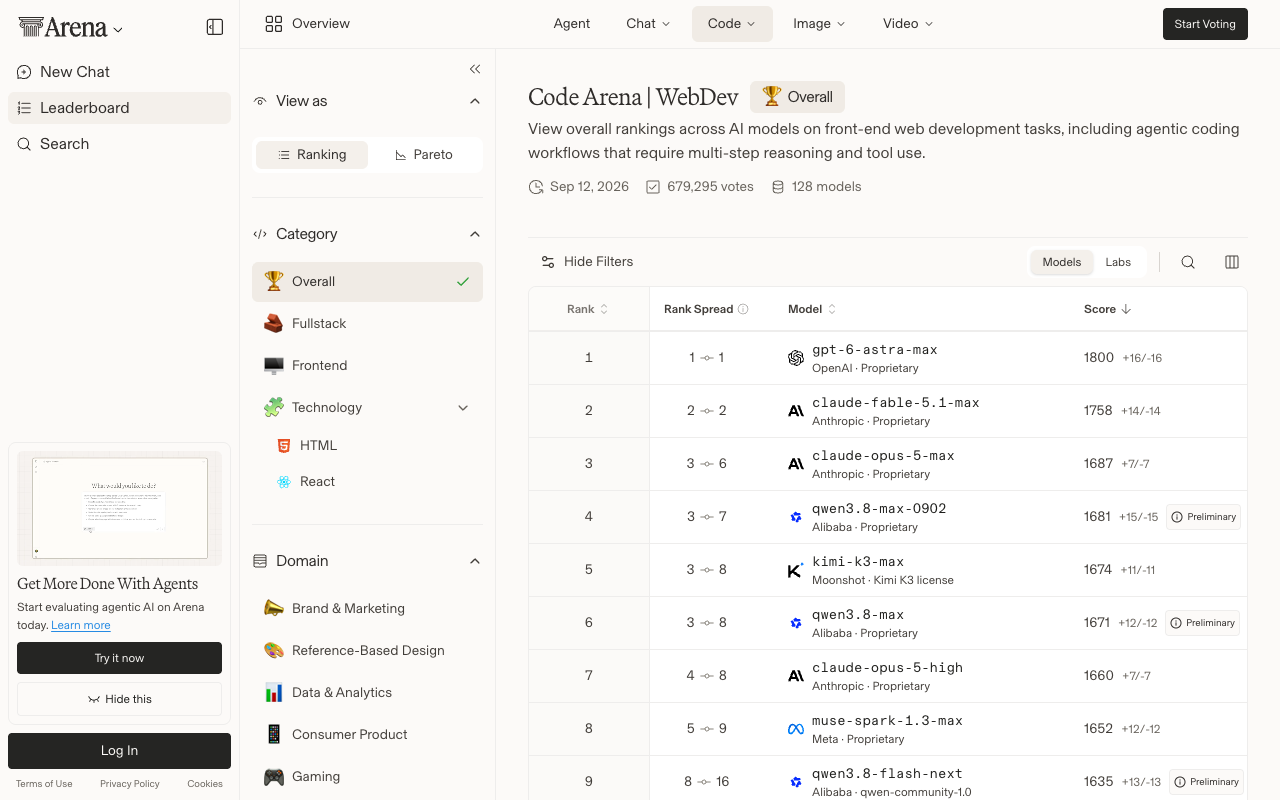The height and width of the screenshot is (800, 1280).
Task: Click the React atom icon
Action: tap(284, 481)
